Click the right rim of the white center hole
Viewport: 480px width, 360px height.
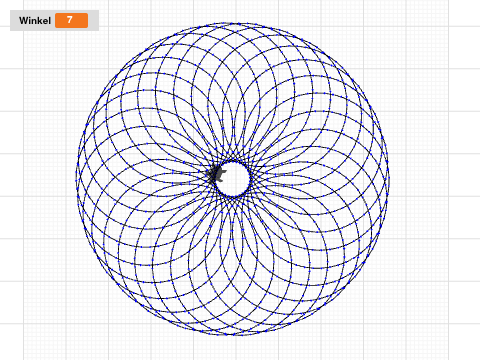(x=249, y=179)
